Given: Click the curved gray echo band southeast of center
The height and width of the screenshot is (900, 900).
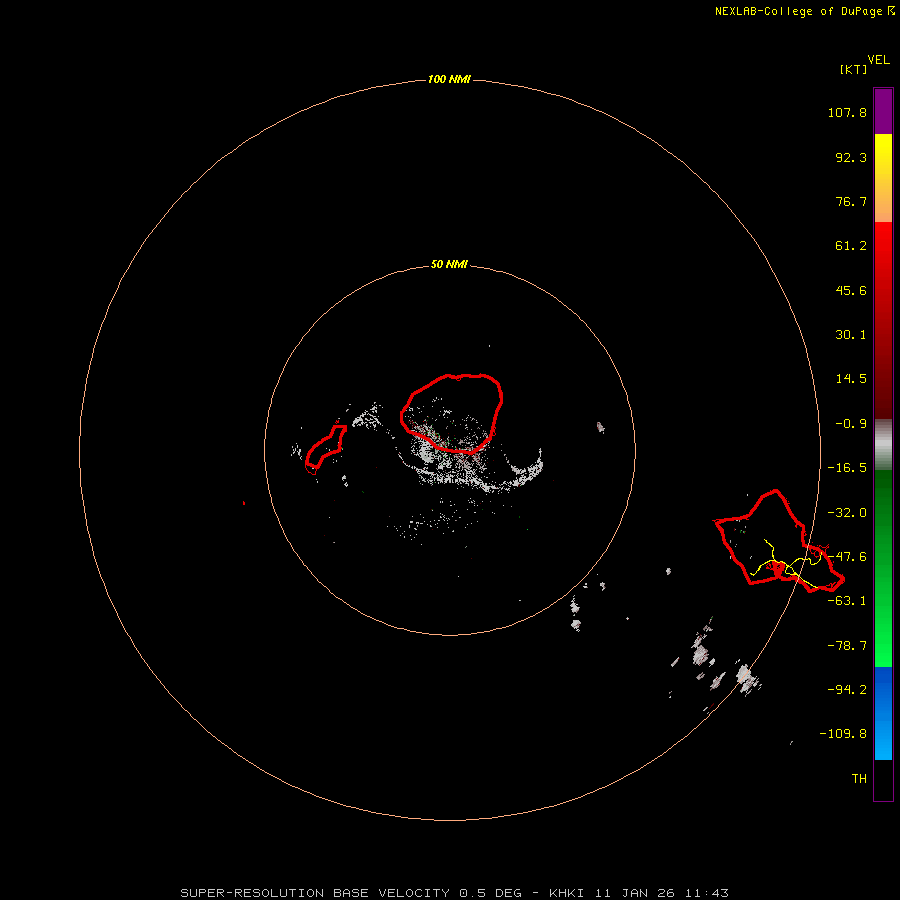Looking at the screenshot, I should pos(522,471).
